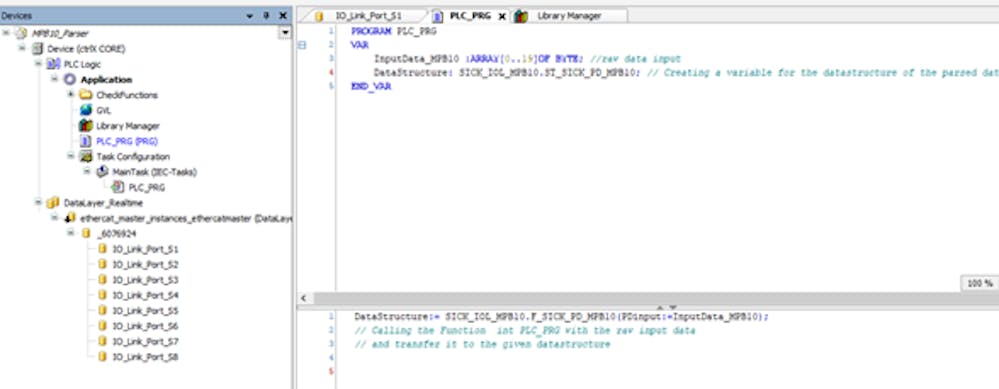Click the END_VAR keyword
Viewport: 999px width, 389px height.
(x=371, y=86)
